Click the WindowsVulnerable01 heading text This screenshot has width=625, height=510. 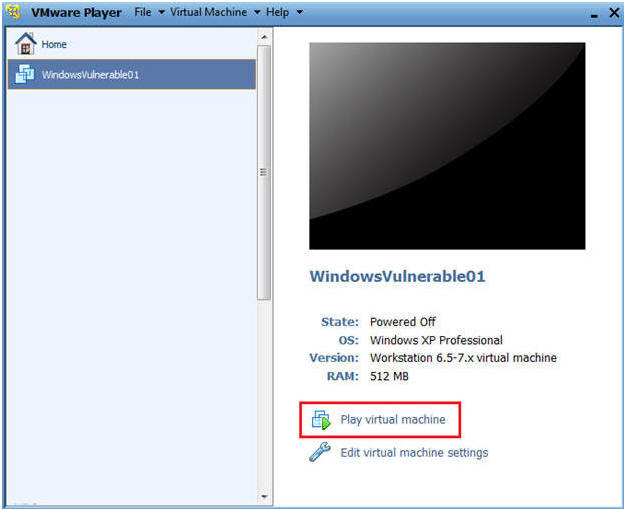[x=397, y=276]
